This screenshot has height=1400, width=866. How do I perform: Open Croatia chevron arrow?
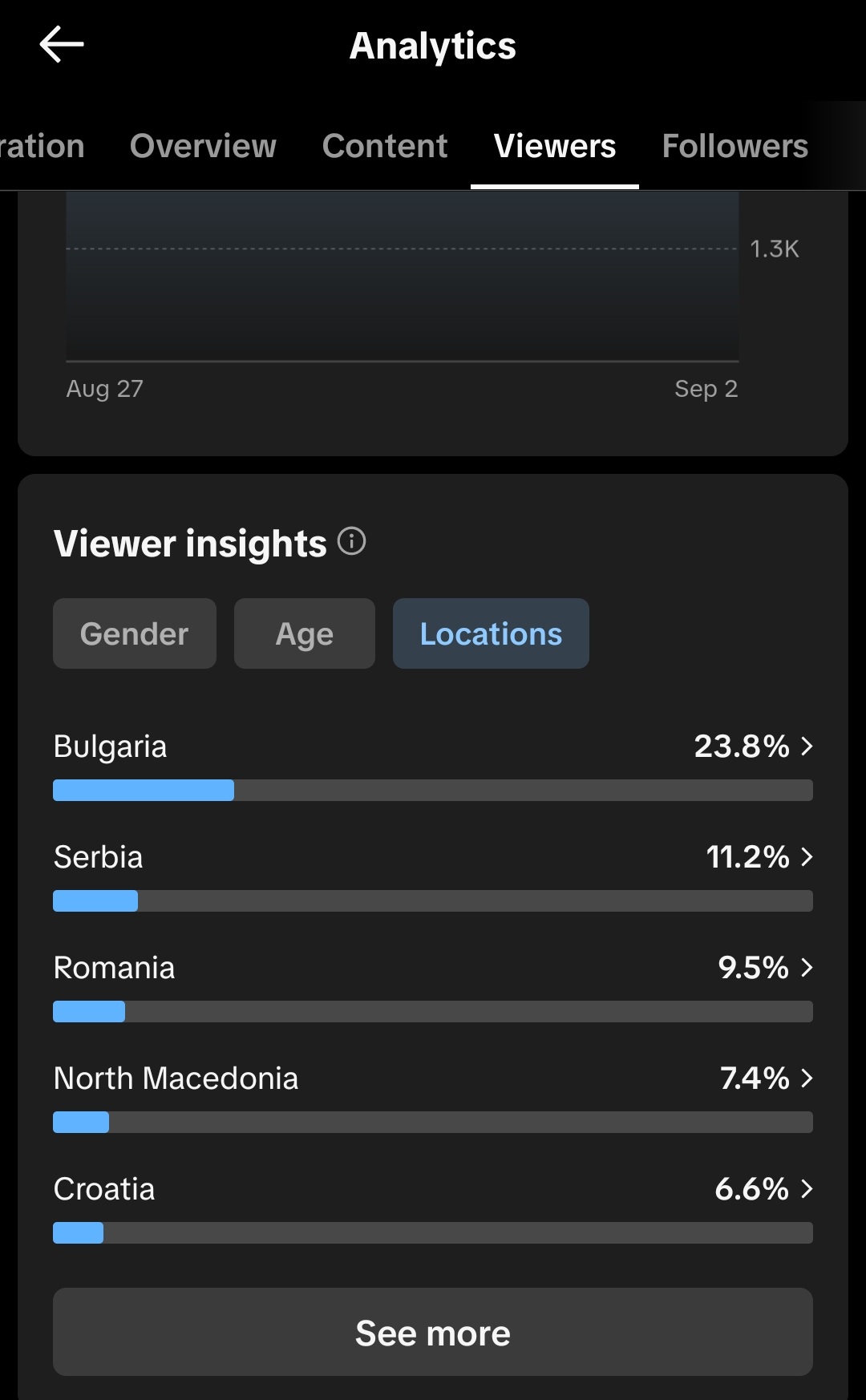(807, 1189)
